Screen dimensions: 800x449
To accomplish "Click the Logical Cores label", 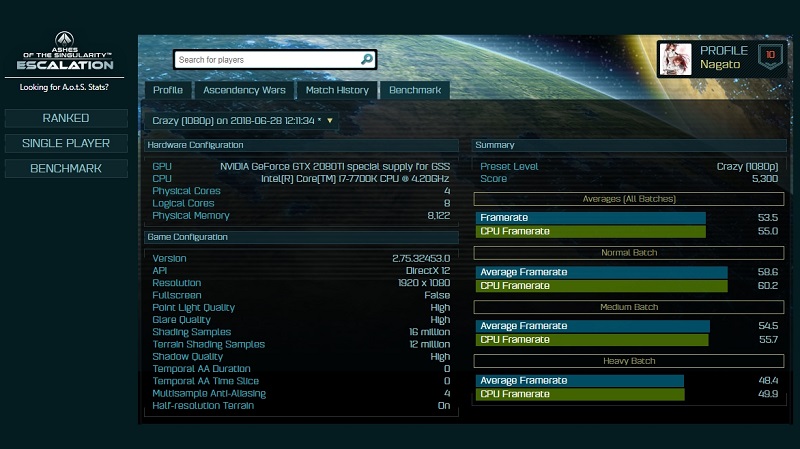I will click(183, 204).
